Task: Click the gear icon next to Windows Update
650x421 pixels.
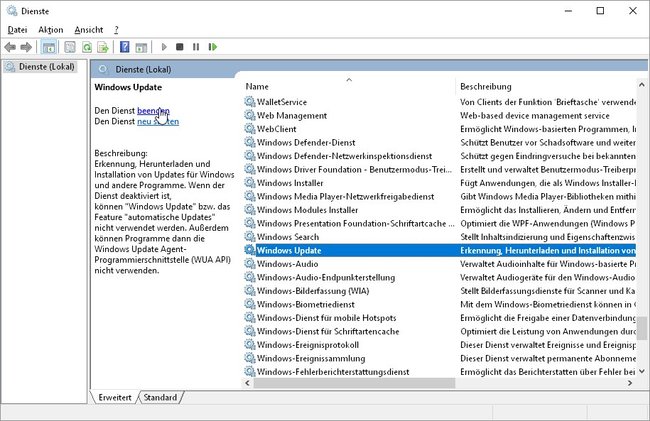Action: (250, 250)
